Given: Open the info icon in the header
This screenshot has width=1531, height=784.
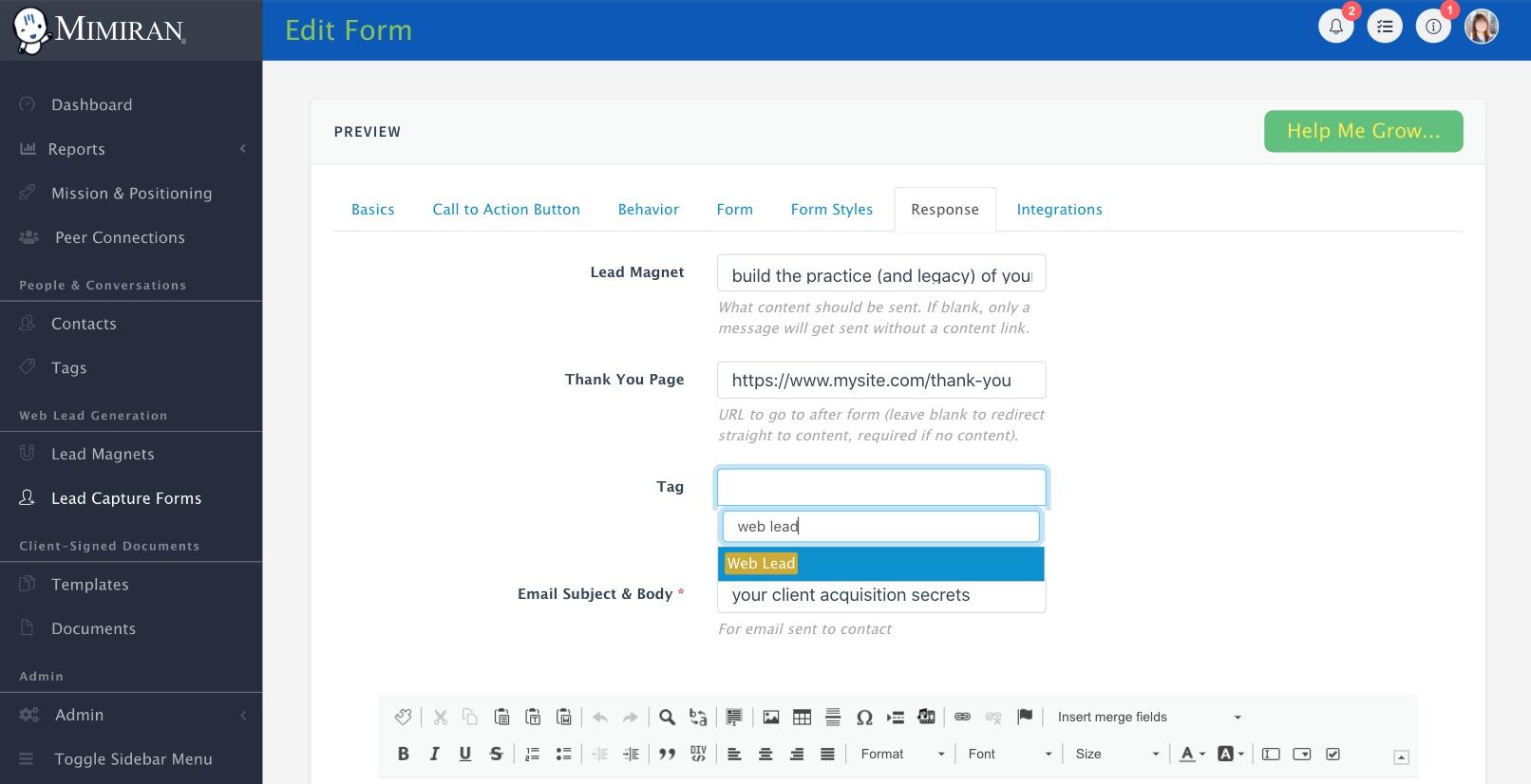Looking at the screenshot, I should (1433, 27).
